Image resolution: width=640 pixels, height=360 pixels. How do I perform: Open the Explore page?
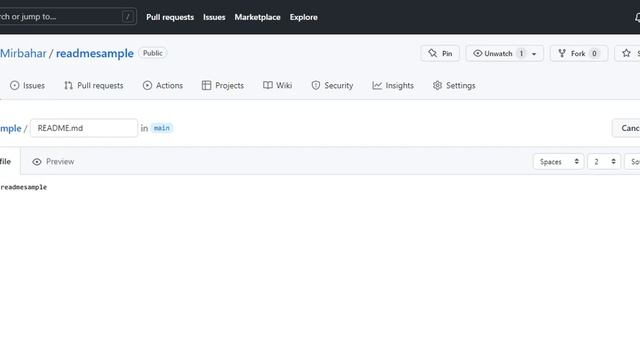tap(304, 17)
